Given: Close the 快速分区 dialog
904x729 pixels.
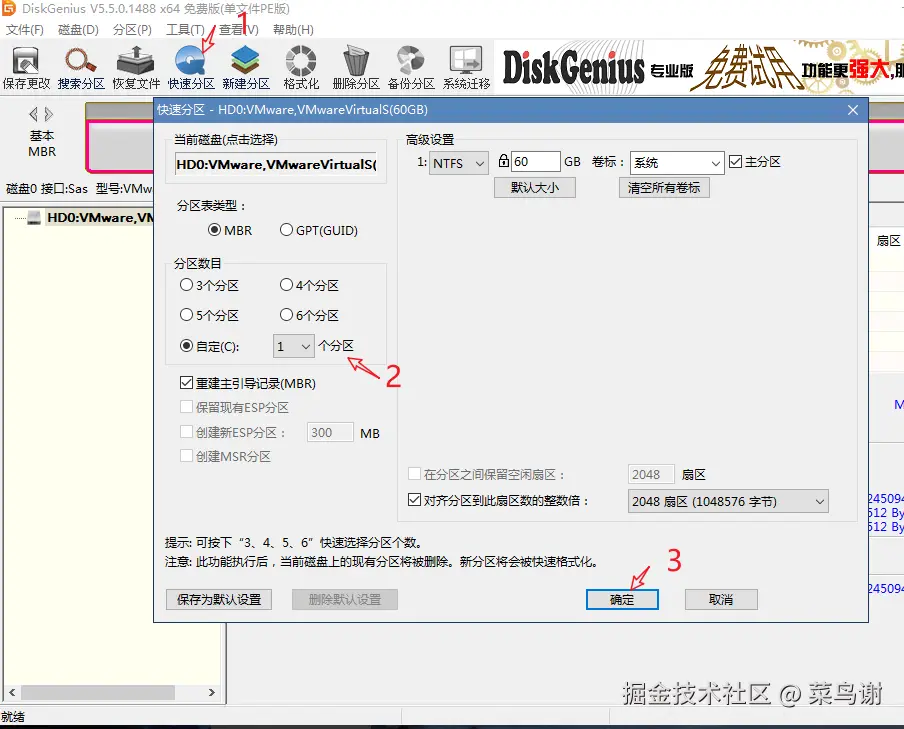Looking at the screenshot, I should tap(853, 110).
